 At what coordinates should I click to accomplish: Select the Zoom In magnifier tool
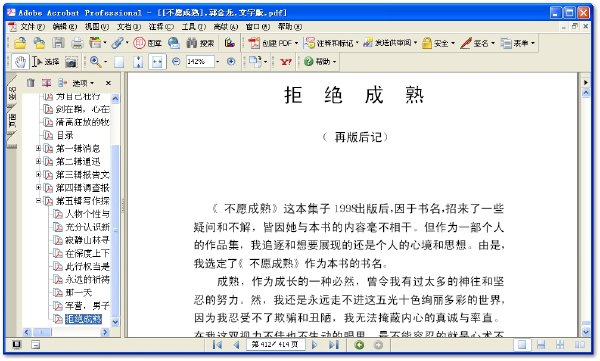tap(95, 61)
